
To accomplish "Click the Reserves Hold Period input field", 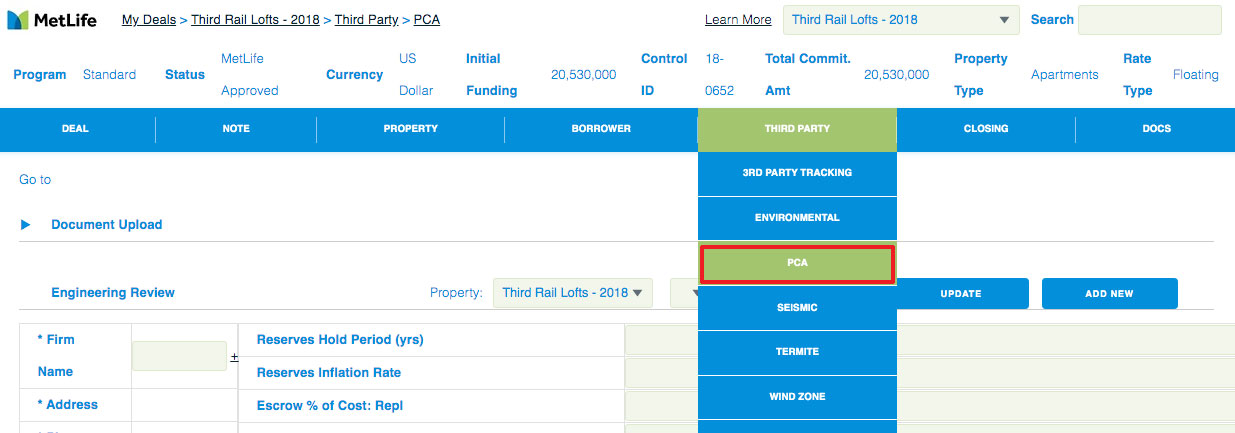I will 930,340.
